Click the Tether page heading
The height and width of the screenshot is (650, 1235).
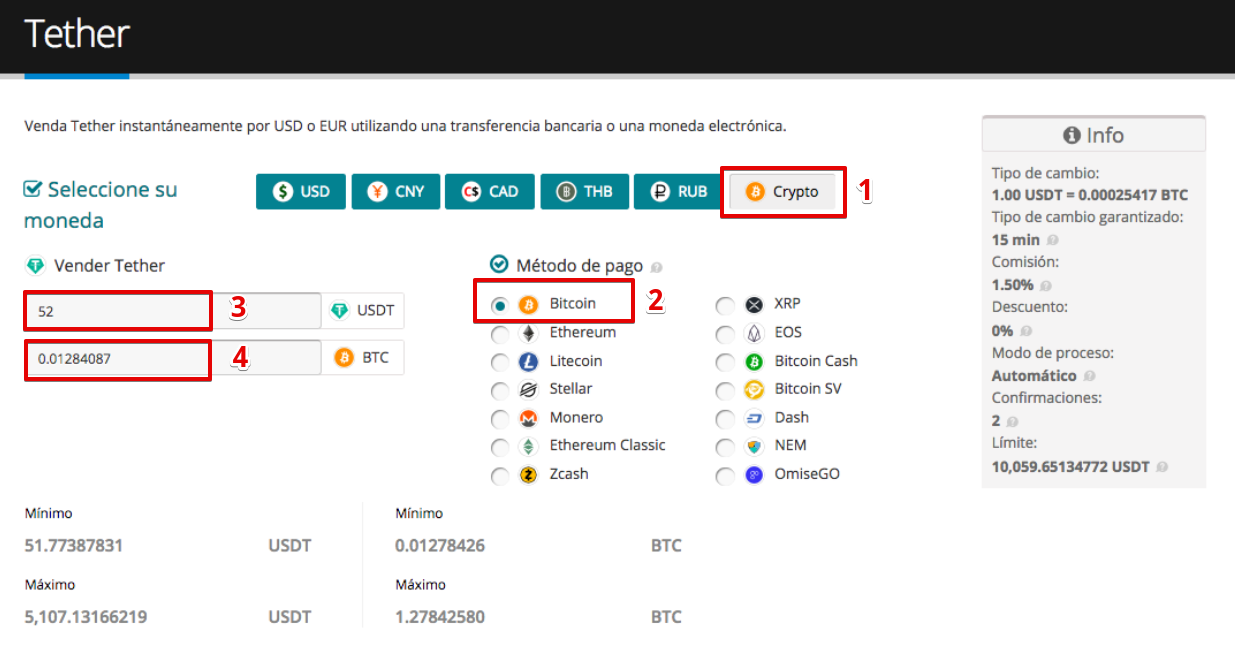click(77, 34)
